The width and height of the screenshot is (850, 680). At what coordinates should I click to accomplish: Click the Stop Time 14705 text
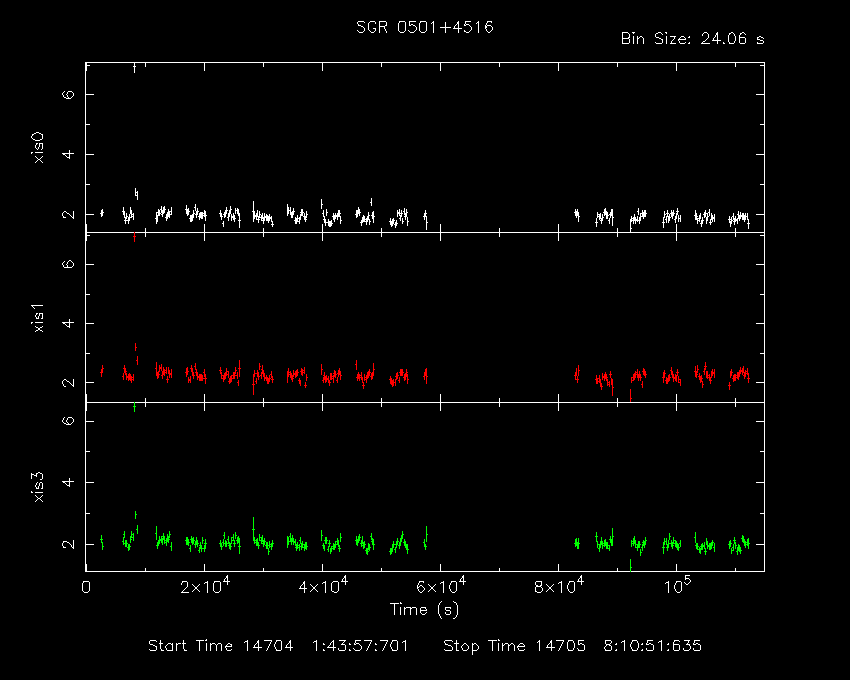514,646
